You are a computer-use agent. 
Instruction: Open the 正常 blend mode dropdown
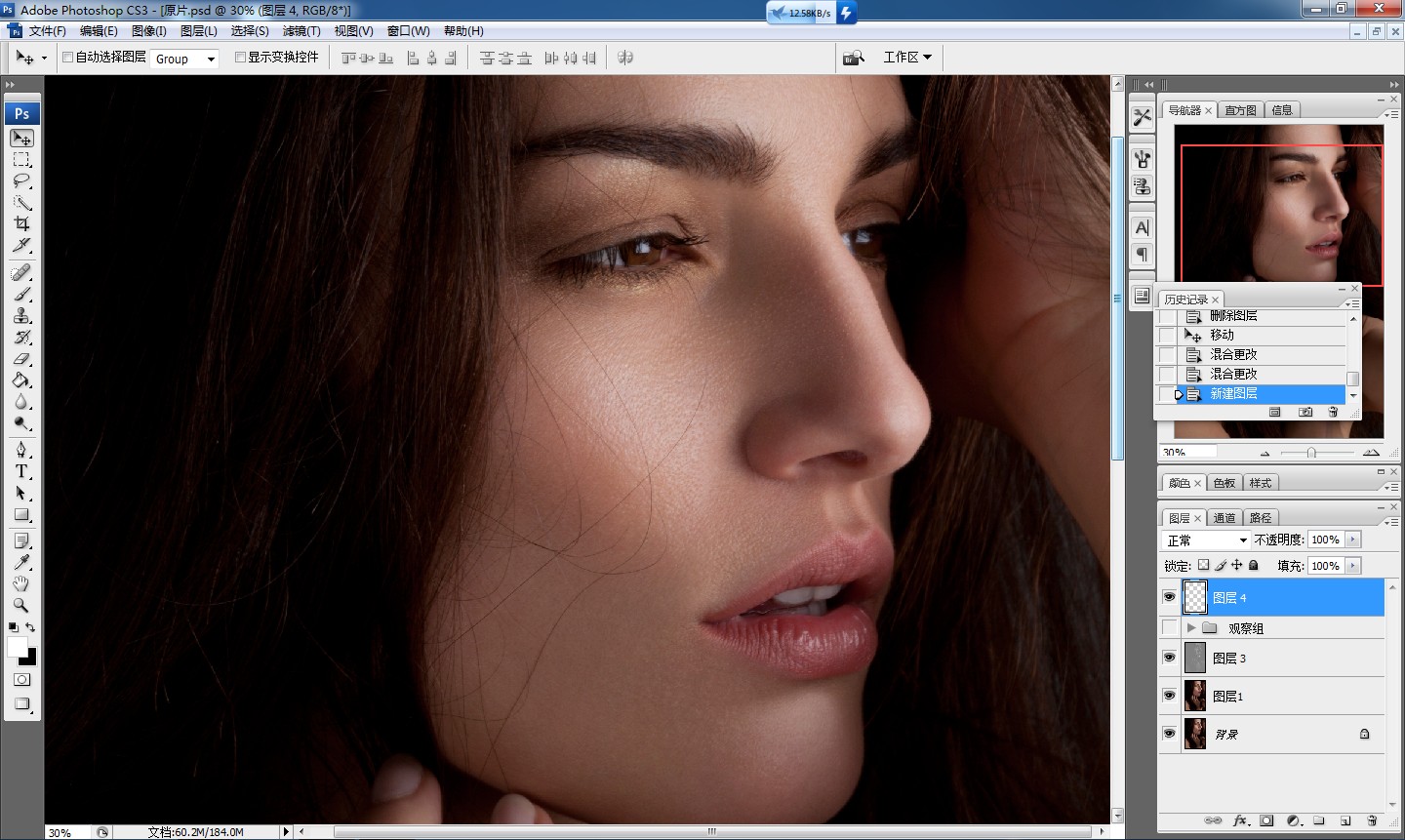coord(1206,540)
